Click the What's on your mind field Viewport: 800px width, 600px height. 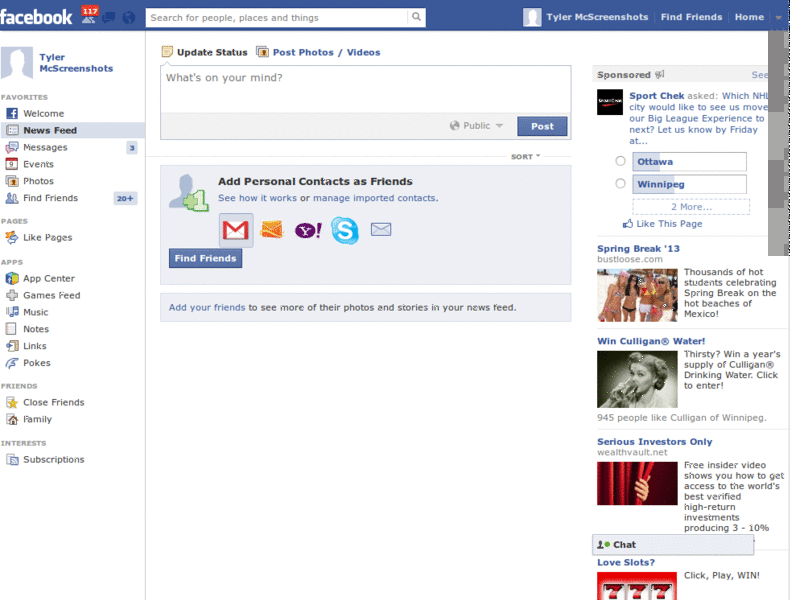365,89
